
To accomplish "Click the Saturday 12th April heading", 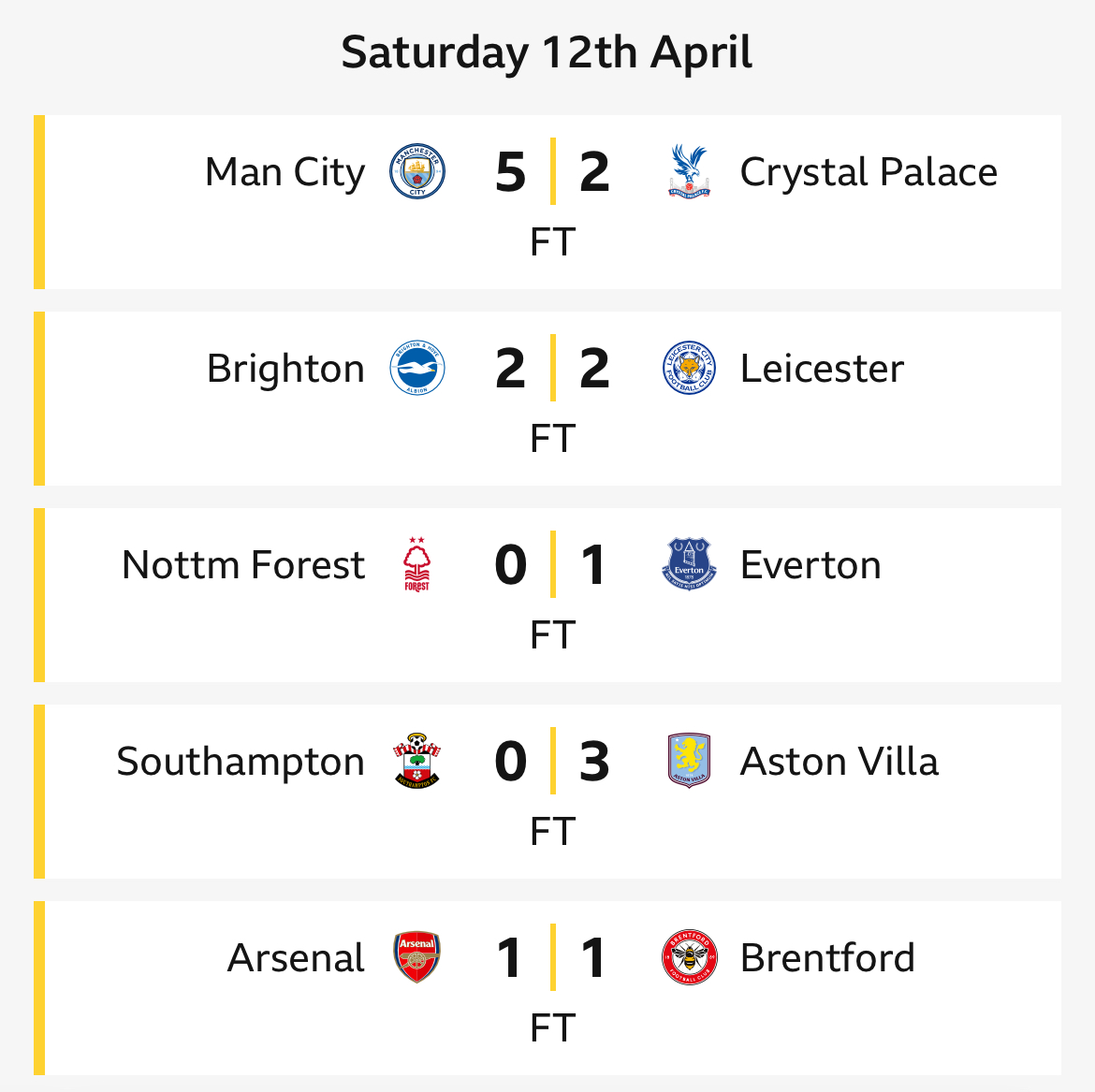I will pos(547,52).
